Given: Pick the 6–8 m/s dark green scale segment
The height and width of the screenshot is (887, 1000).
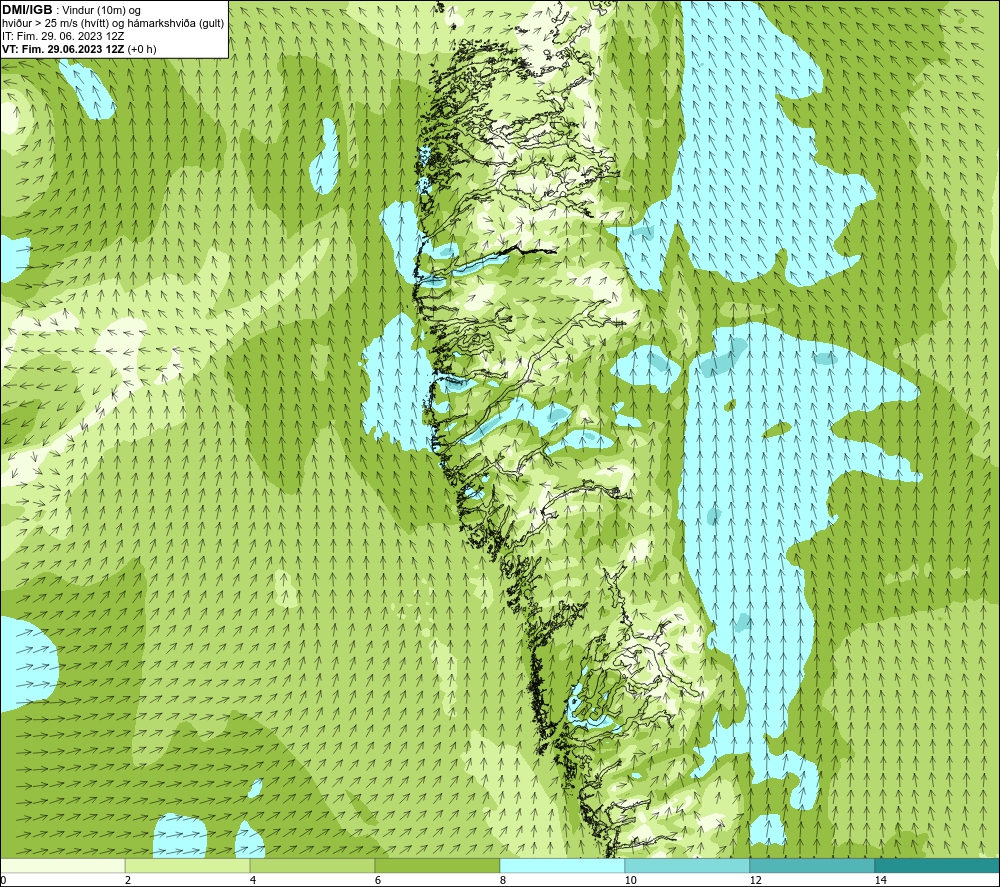Looking at the screenshot, I should click(x=438, y=865).
